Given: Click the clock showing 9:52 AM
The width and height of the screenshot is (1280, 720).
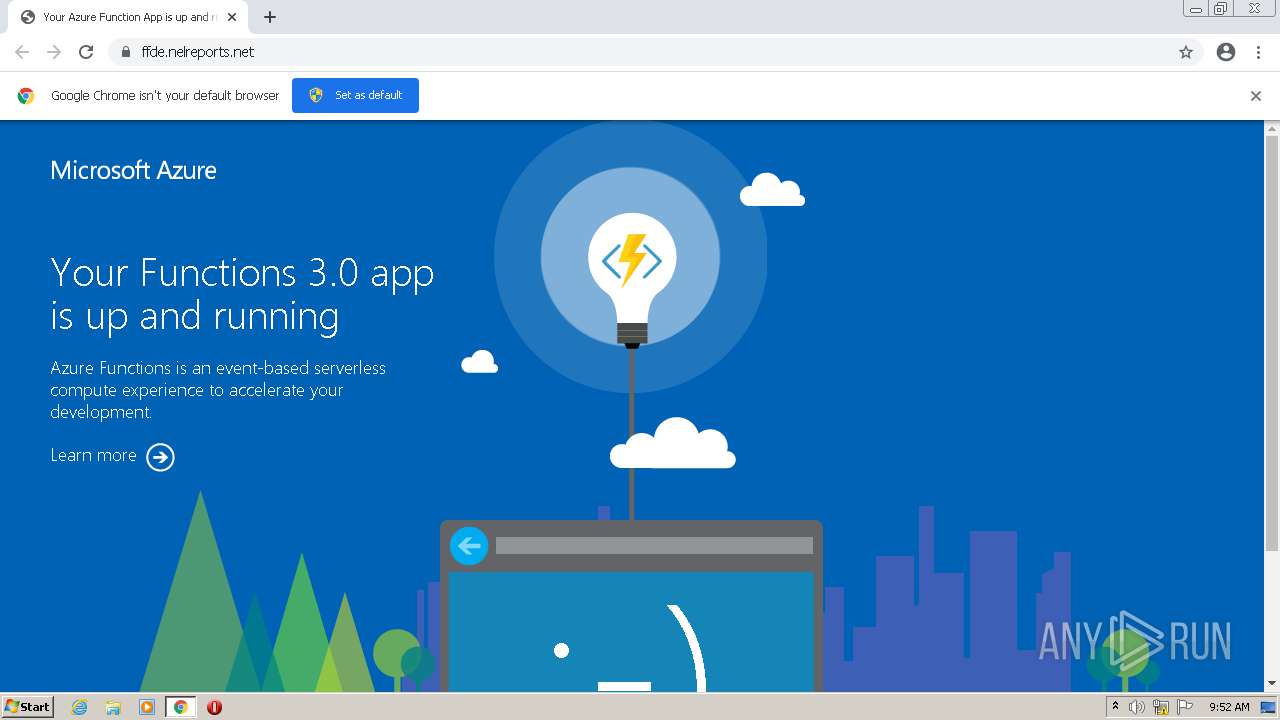Looking at the screenshot, I should 1229,707.
